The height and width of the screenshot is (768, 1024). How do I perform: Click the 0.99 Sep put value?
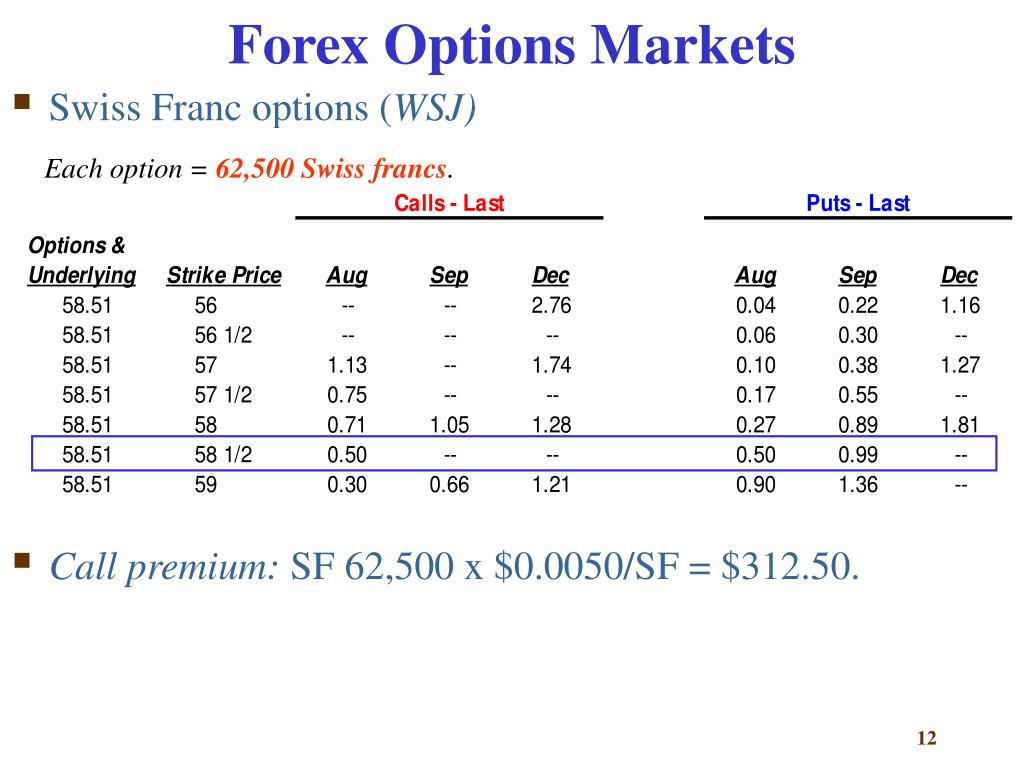(857, 455)
